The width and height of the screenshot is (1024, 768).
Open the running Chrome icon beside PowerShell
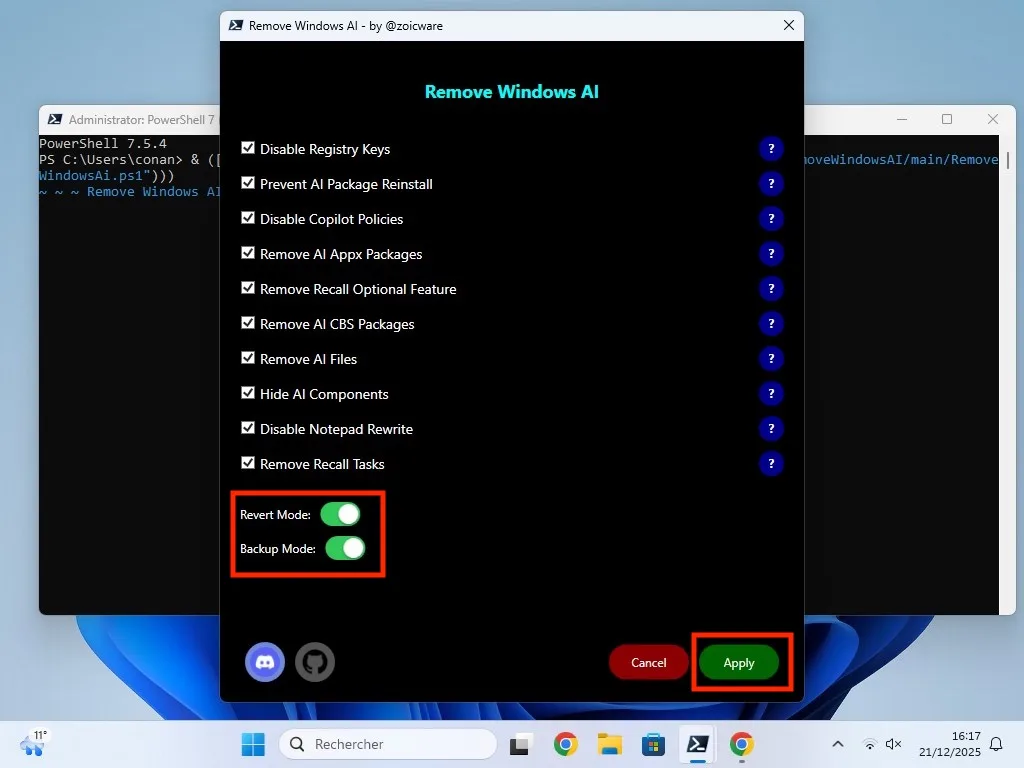click(741, 744)
